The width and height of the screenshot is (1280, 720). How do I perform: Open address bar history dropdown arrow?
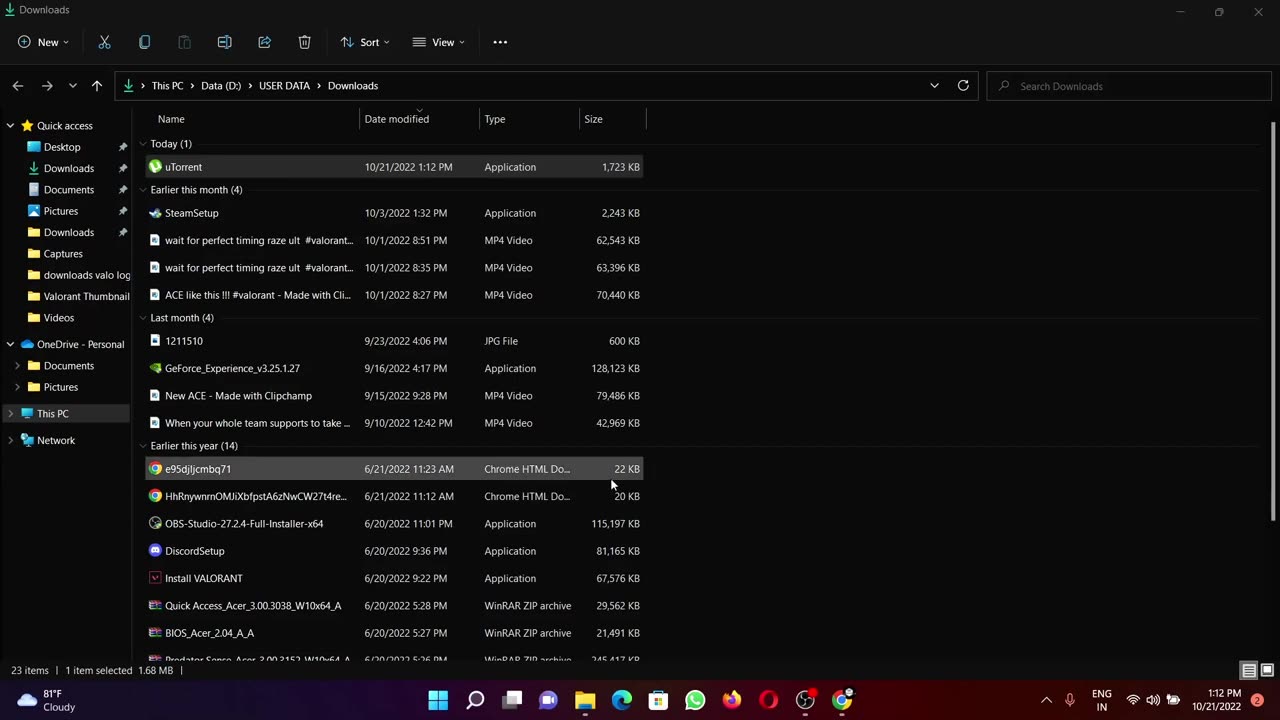(934, 85)
